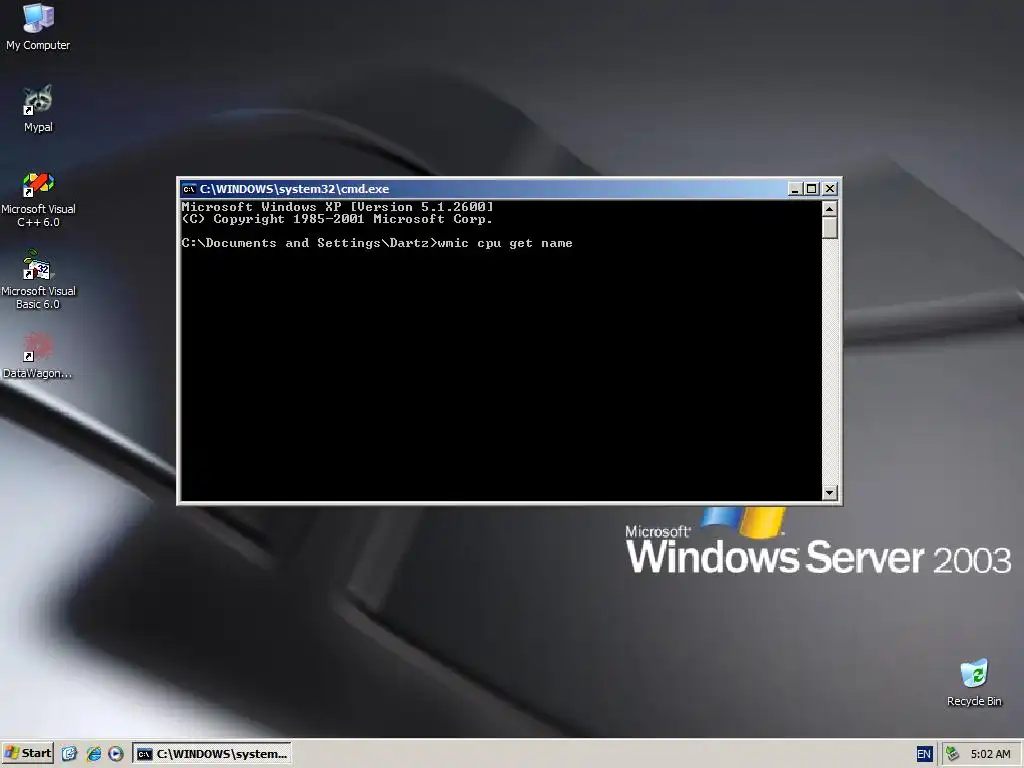
Task: Open the EN language bar indicator
Action: [x=923, y=754]
